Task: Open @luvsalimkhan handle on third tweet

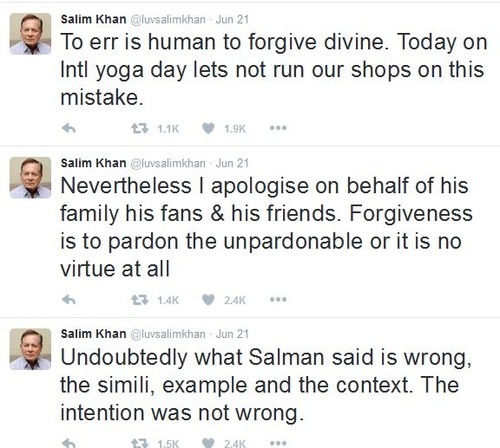Action: [x=168, y=334]
